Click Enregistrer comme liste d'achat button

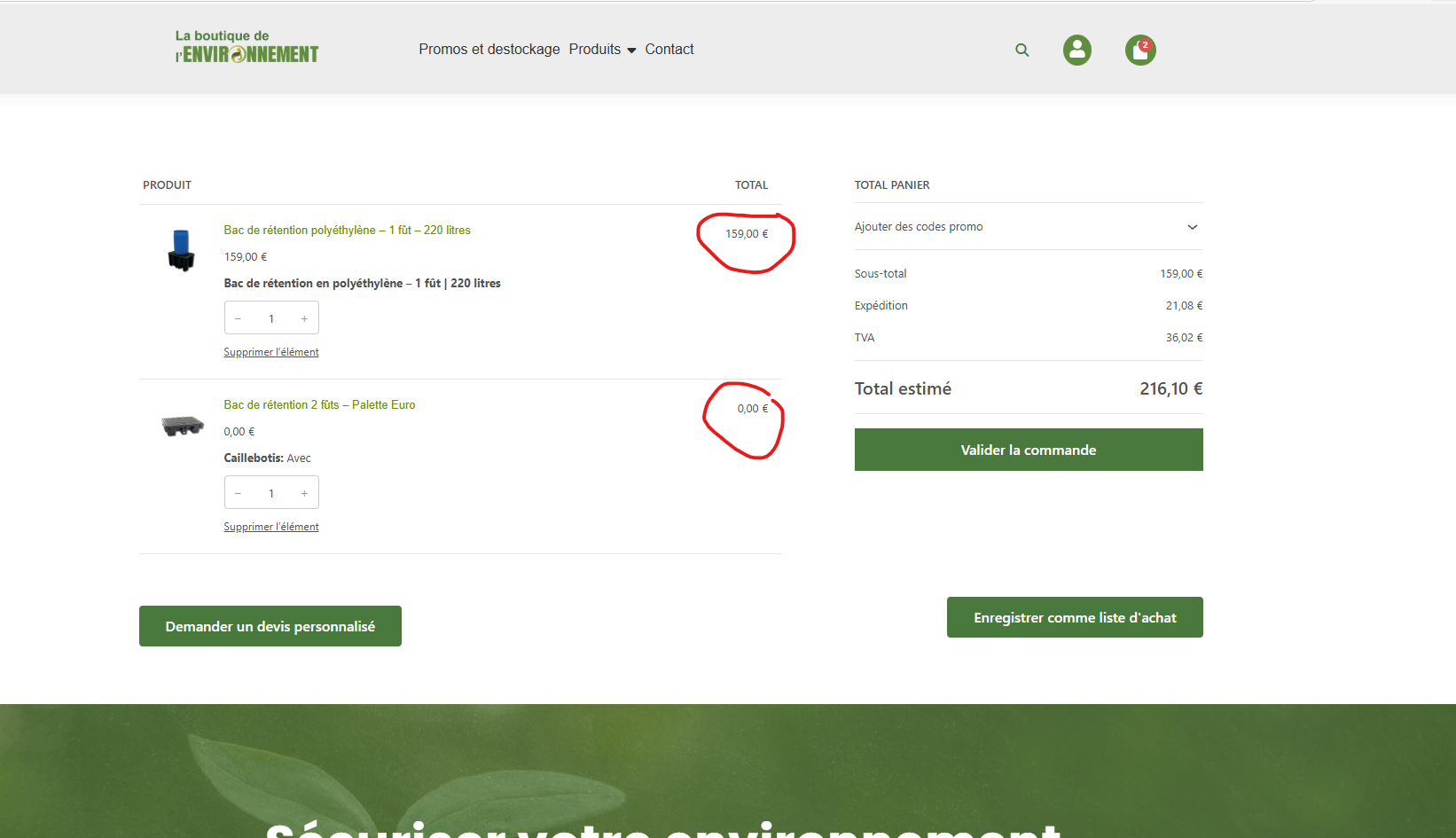[1074, 617]
